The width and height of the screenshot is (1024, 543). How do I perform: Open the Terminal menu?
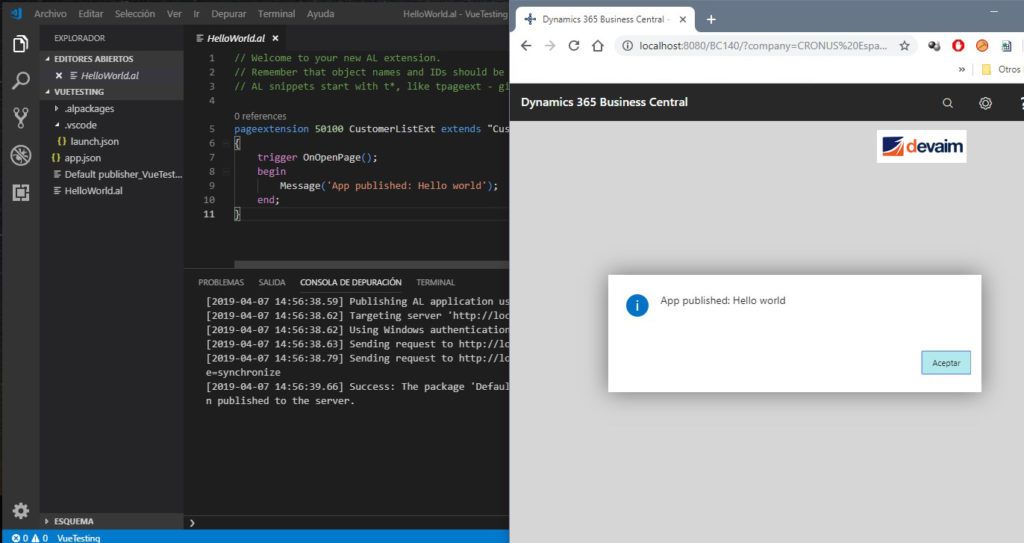276,14
